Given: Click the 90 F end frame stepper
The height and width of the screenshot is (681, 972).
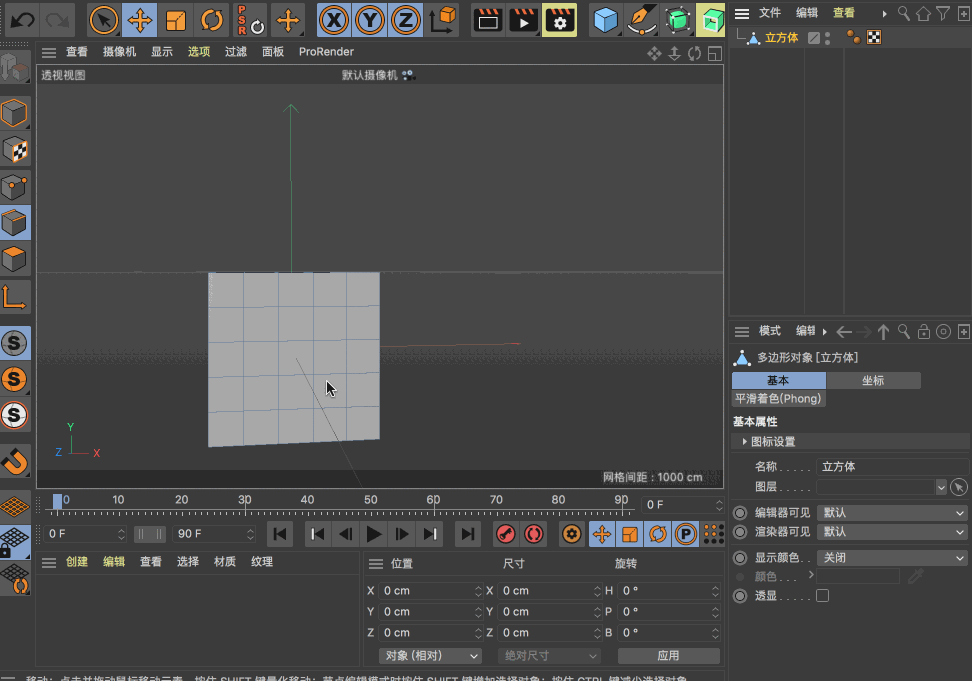Looking at the screenshot, I should pos(250,534).
